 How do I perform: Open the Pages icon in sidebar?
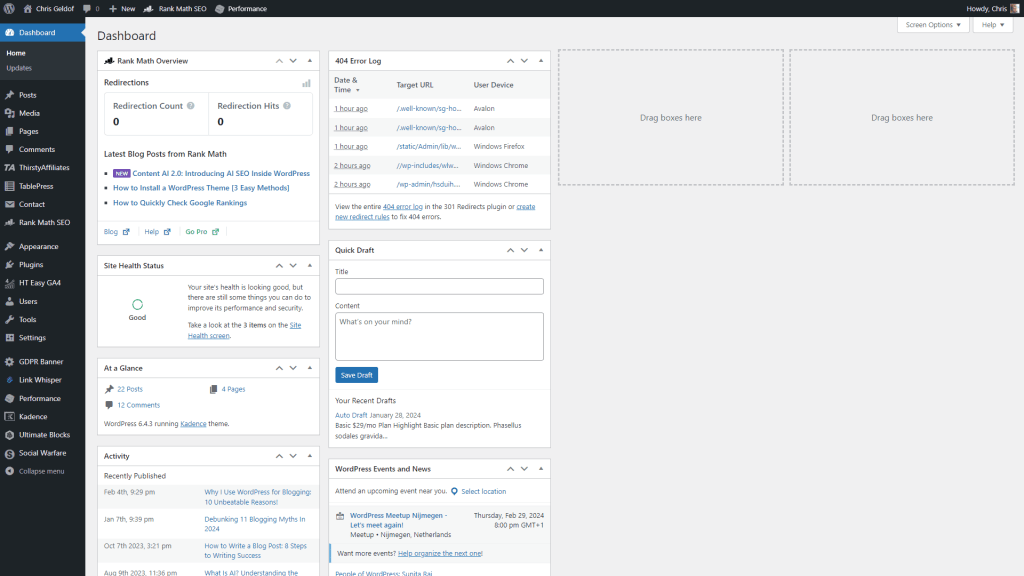click(x=10, y=131)
